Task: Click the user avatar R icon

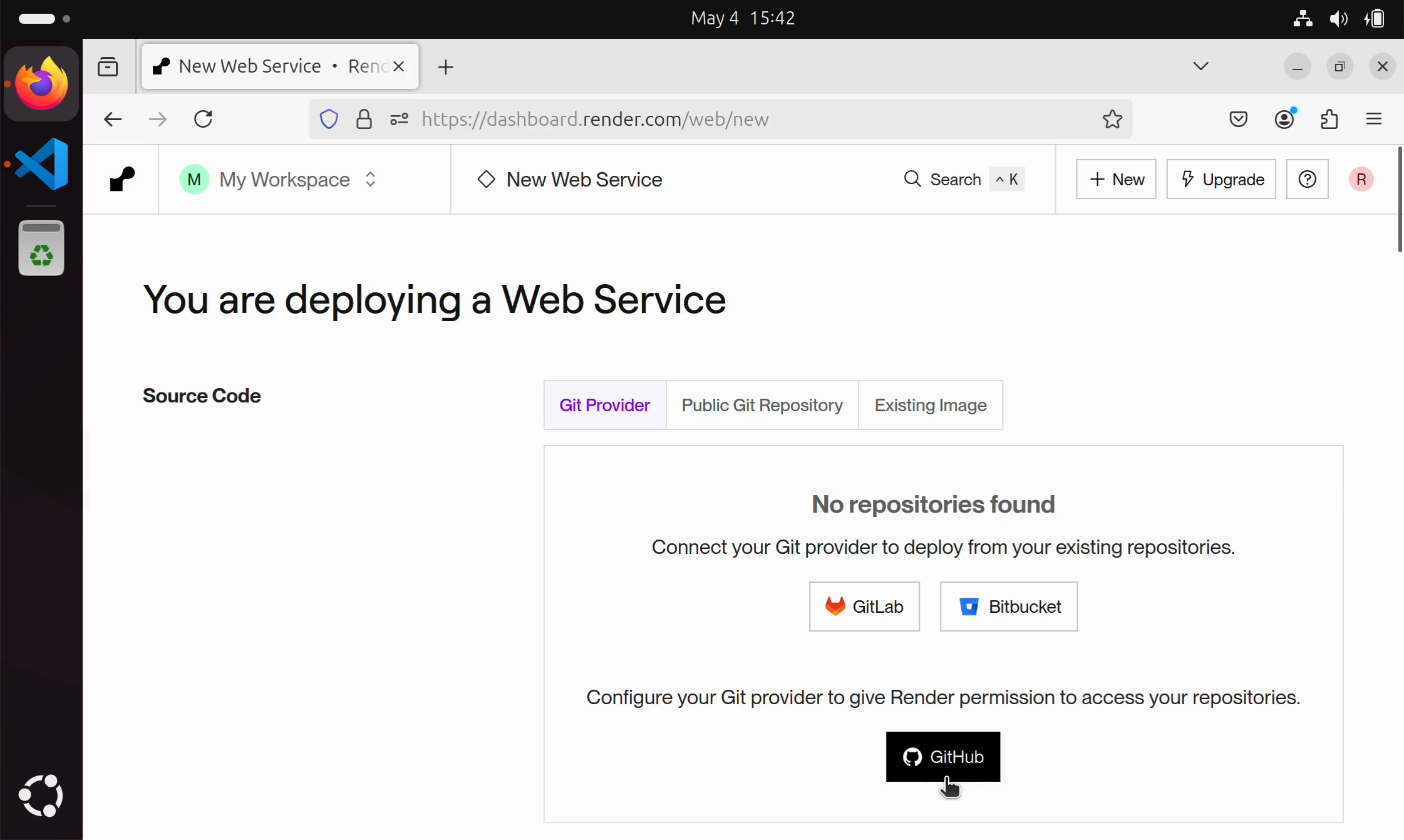Action: coord(1361,179)
